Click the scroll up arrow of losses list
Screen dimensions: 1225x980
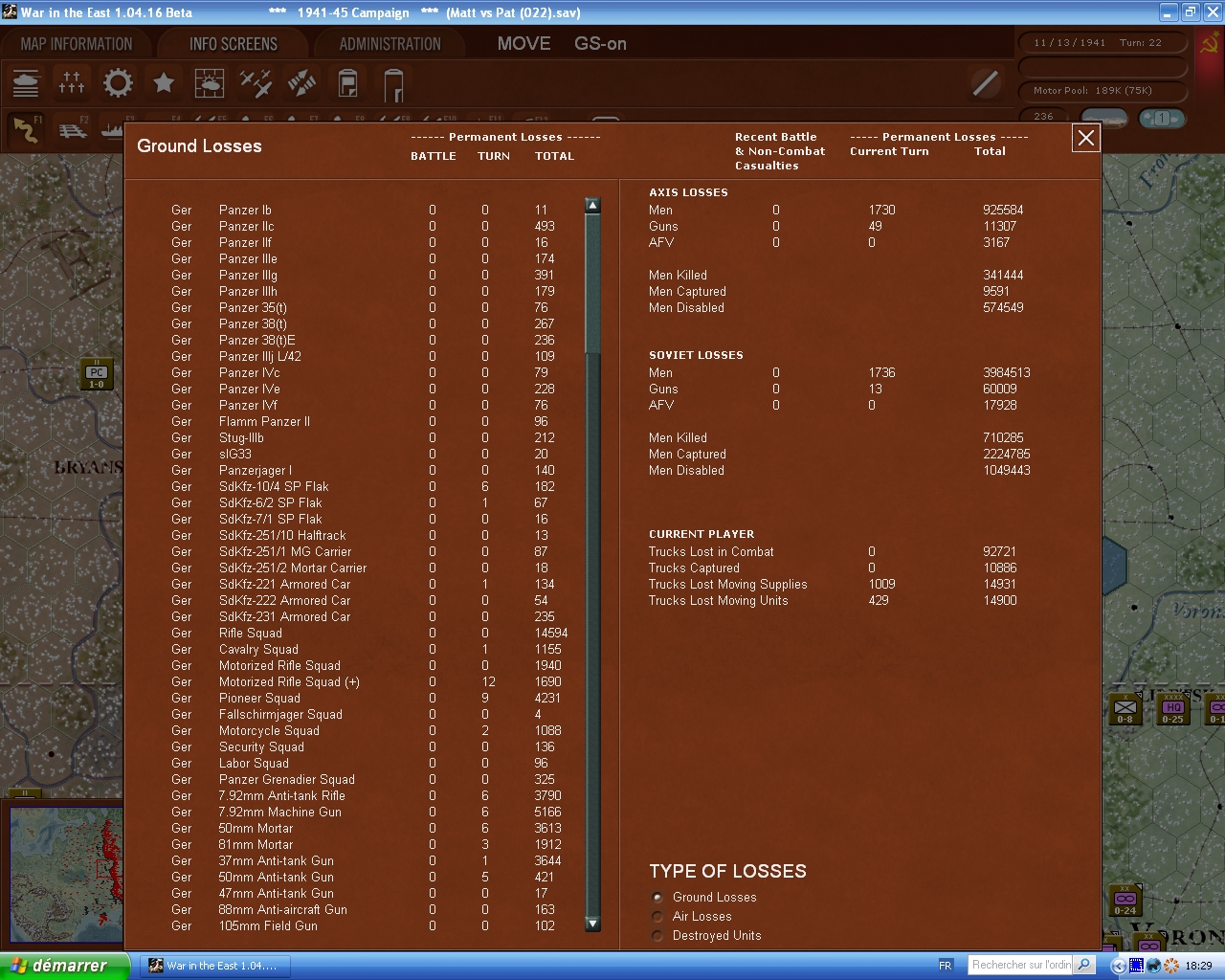click(x=592, y=205)
